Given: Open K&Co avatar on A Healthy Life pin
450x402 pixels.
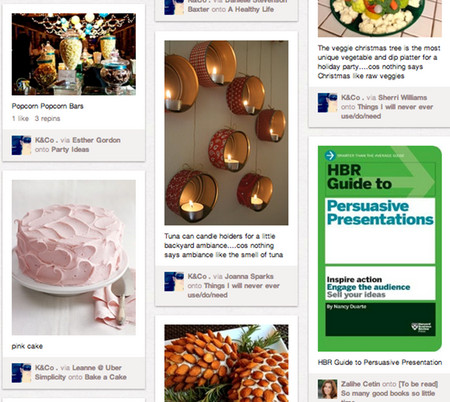Looking at the screenshot, I should 174,7.
